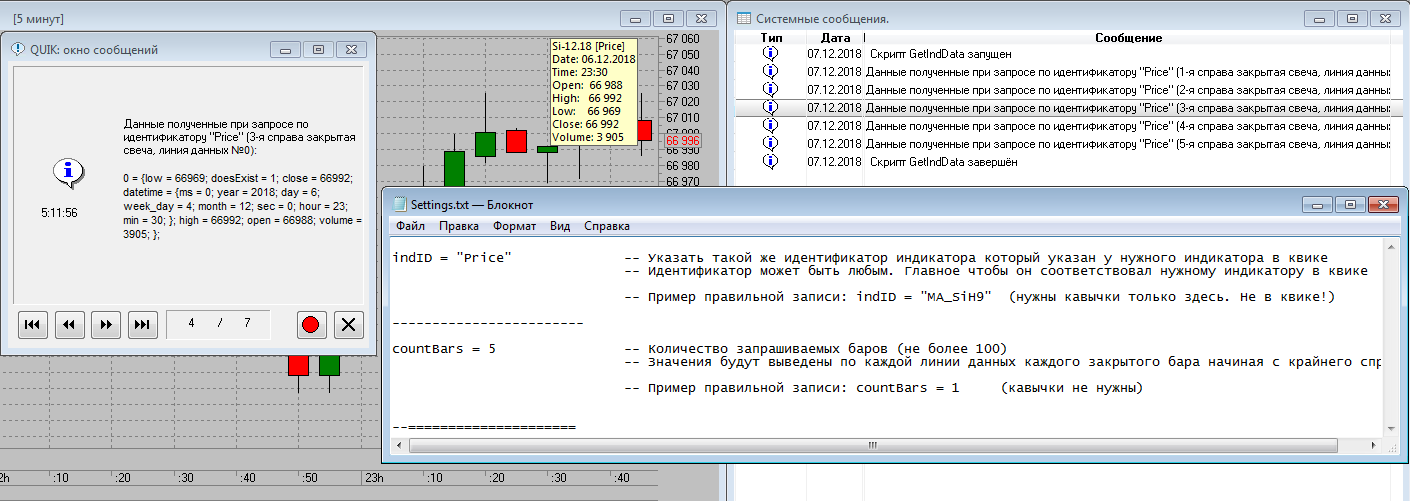This screenshot has height=501, width=1410.
Task: Select the 'Скрипт GetIndData завершён' message row
Action: coord(1063,162)
